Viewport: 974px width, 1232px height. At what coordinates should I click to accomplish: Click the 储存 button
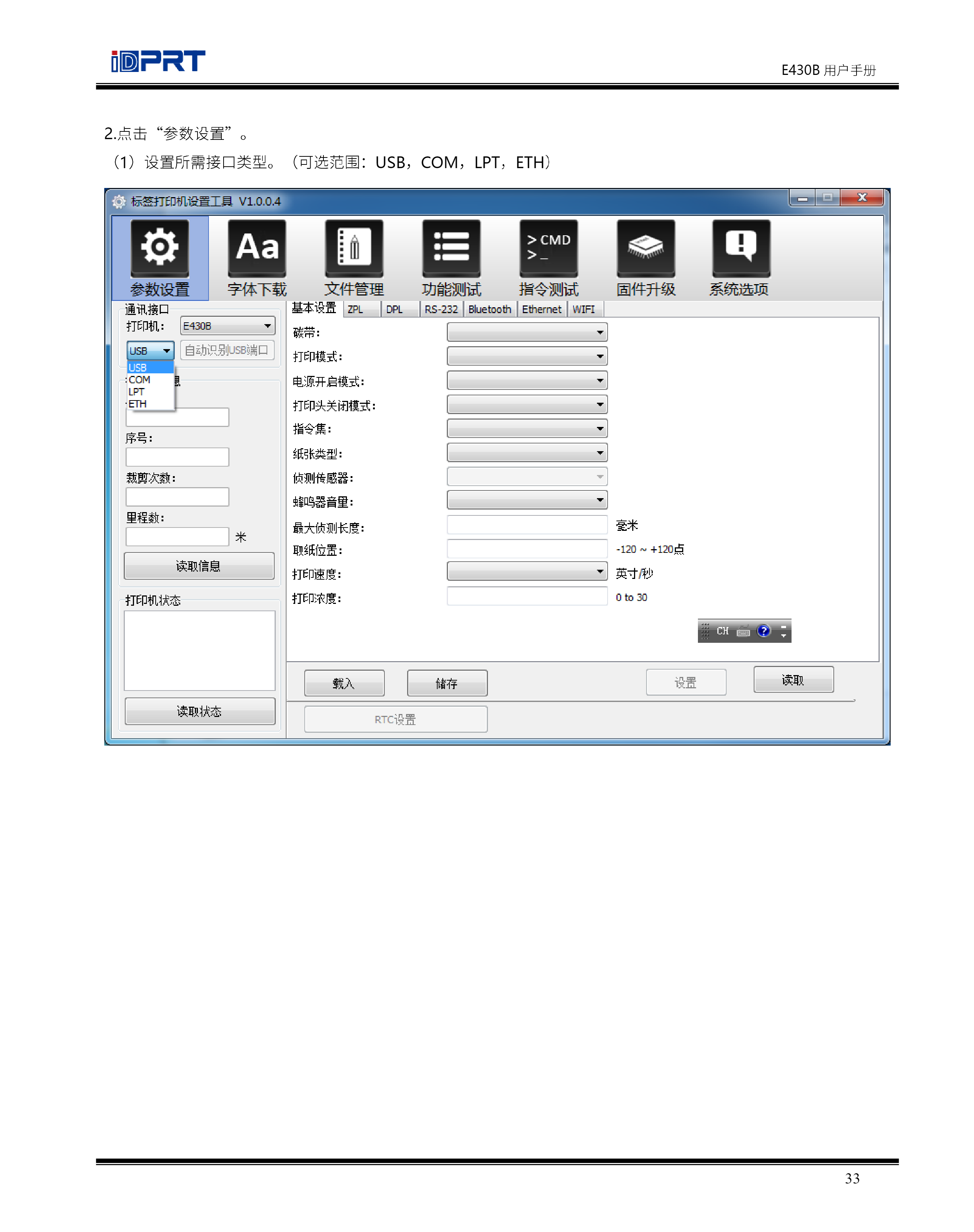446,683
